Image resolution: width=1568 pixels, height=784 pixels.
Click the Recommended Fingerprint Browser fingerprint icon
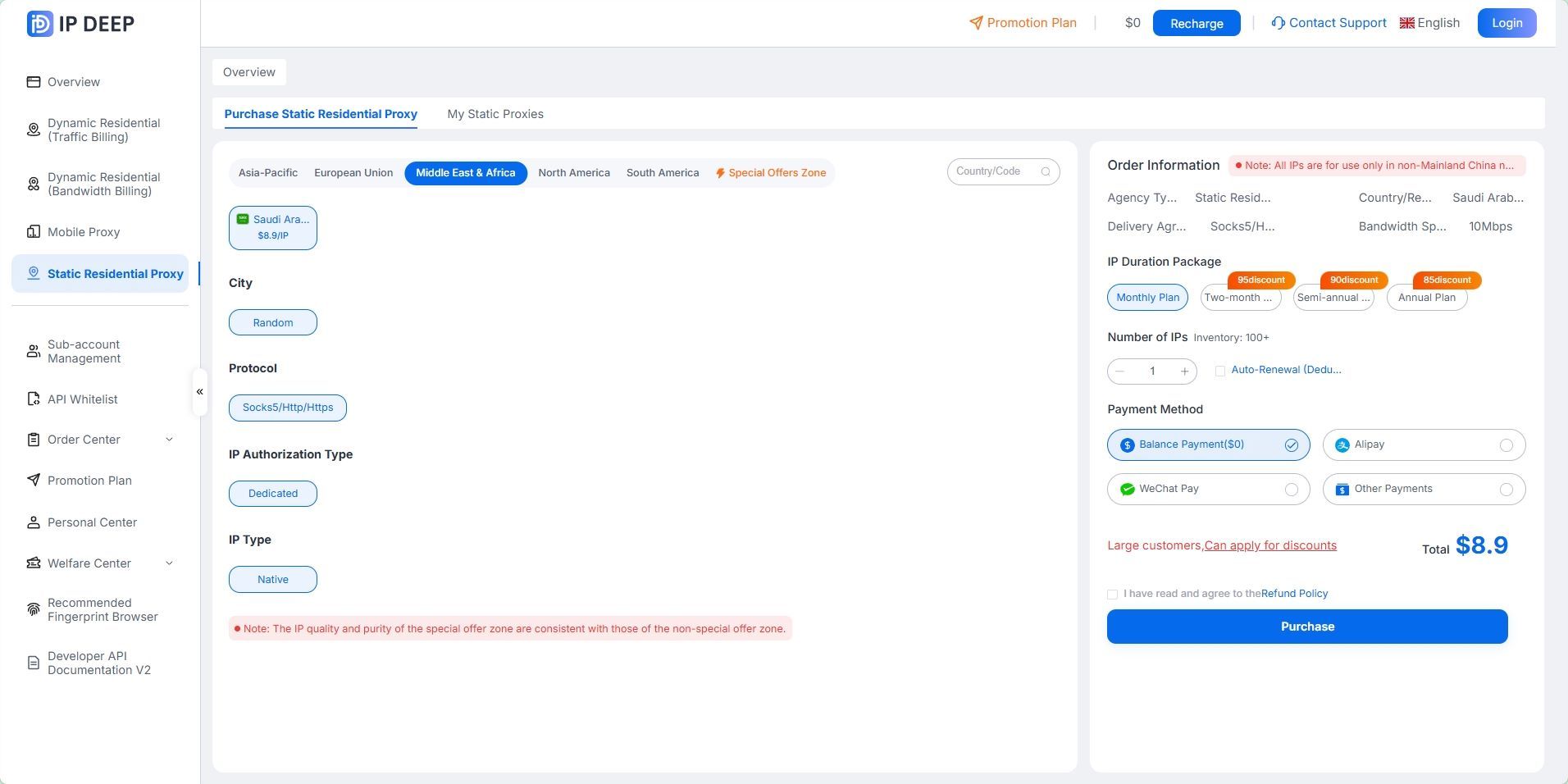point(34,610)
